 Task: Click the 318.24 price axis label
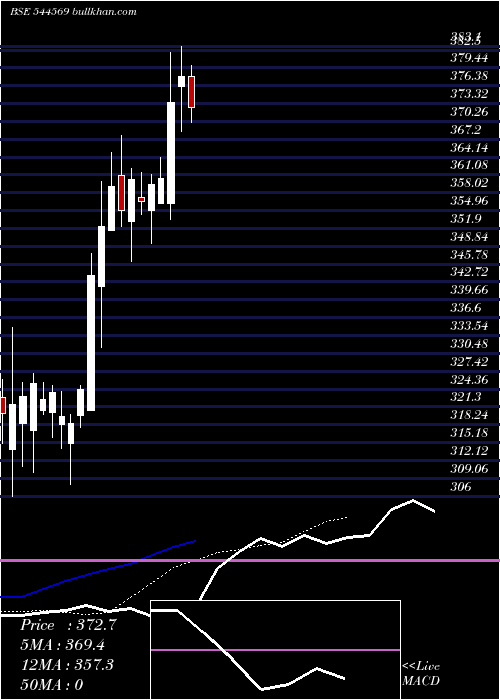click(x=469, y=415)
